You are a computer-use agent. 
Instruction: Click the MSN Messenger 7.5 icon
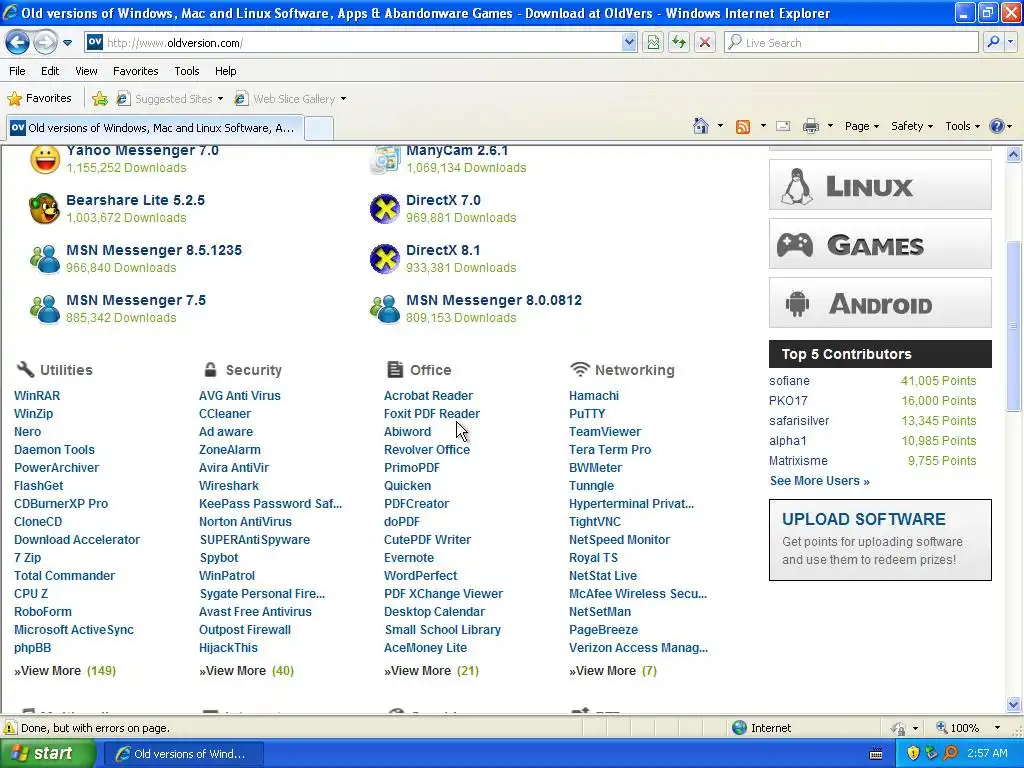[x=44, y=309]
